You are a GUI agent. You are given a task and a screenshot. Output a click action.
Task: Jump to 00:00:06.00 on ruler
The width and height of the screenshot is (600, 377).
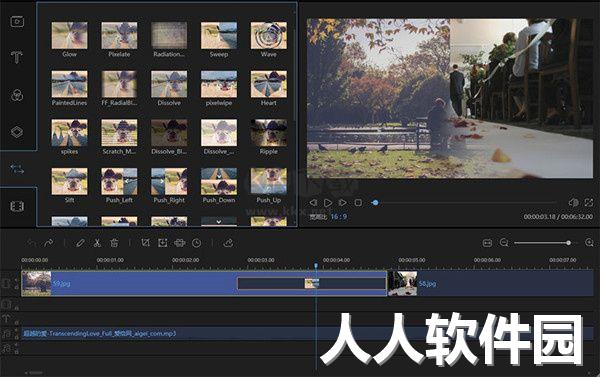[487, 260]
